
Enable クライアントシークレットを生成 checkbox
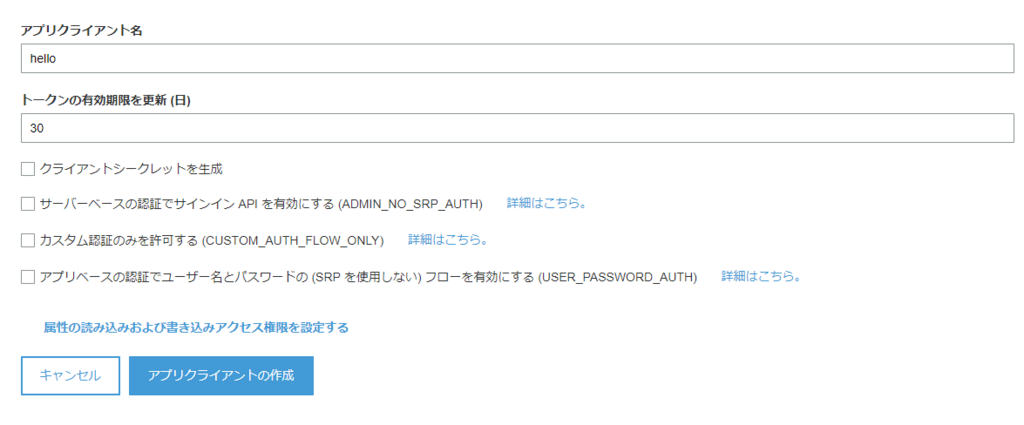27,169
